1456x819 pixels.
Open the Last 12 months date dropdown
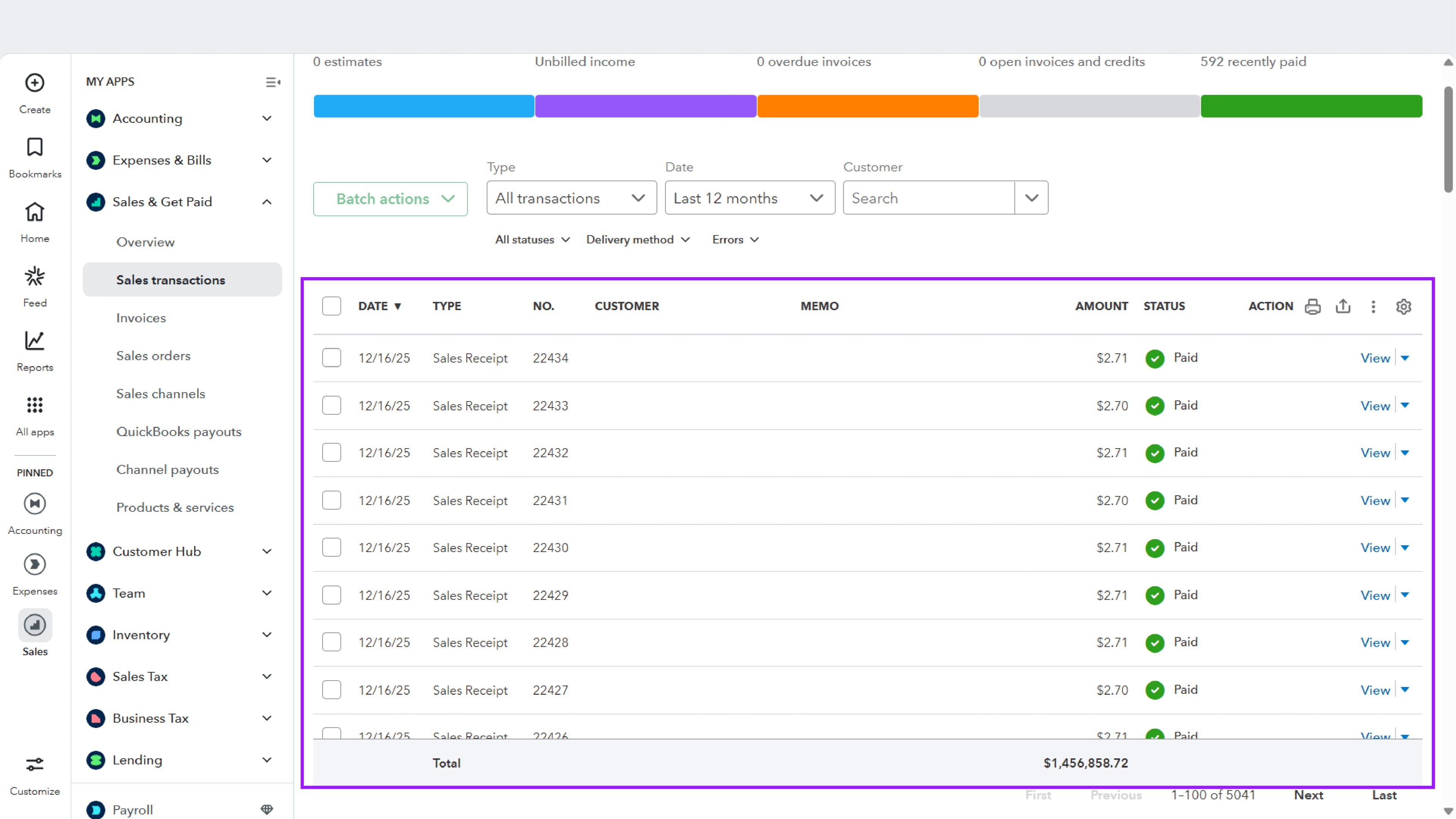pyautogui.click(x=749, y=198)
